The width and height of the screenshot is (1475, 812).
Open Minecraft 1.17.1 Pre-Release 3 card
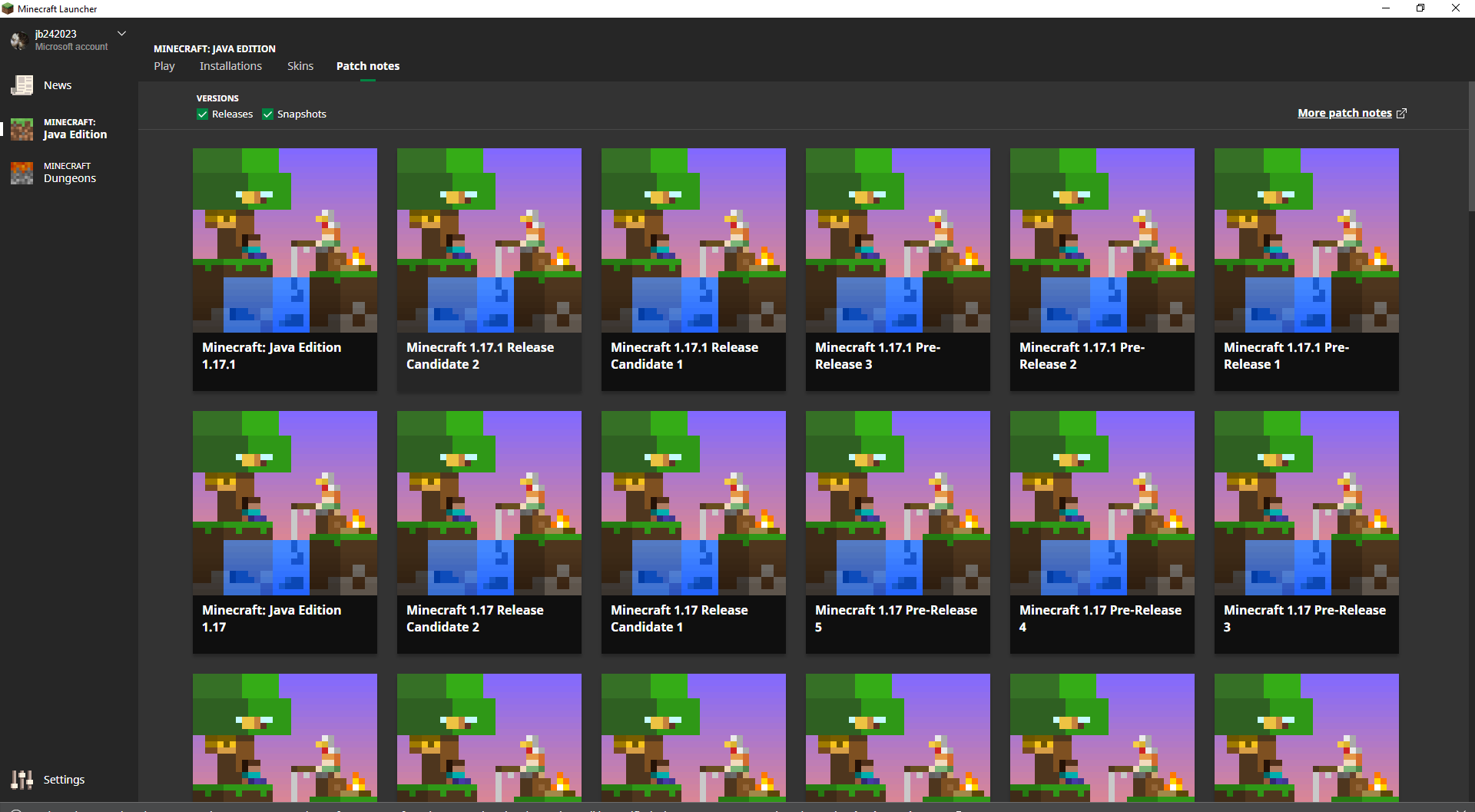(897, 269)
